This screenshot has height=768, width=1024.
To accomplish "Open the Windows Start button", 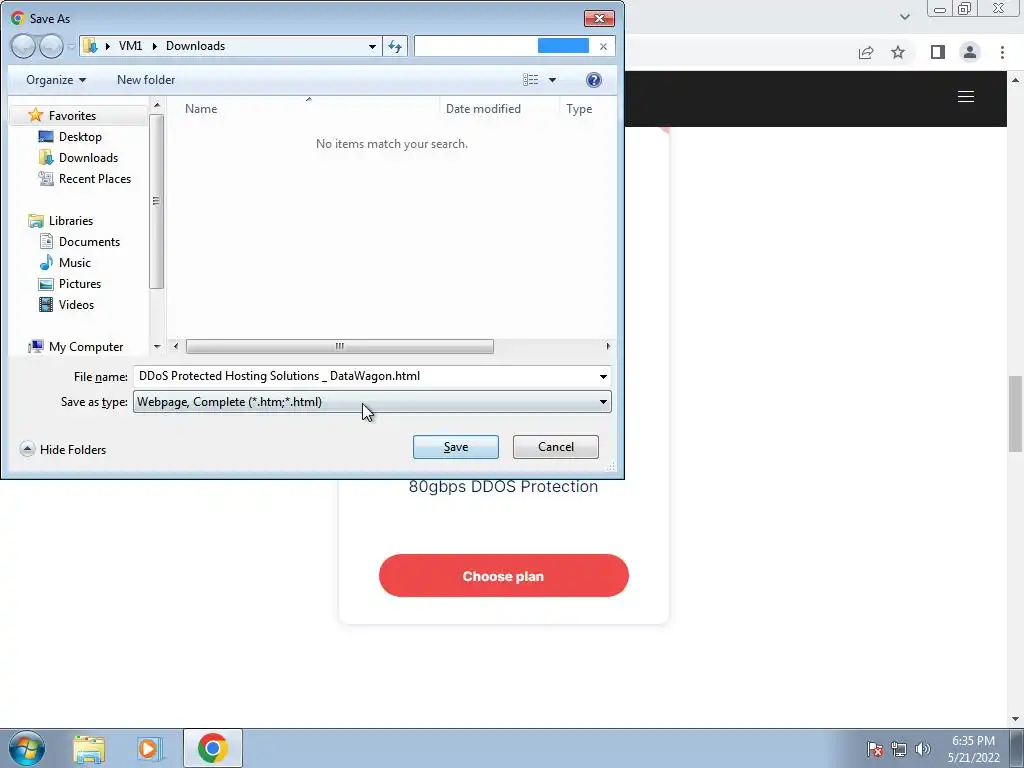I will pos(27,748).
